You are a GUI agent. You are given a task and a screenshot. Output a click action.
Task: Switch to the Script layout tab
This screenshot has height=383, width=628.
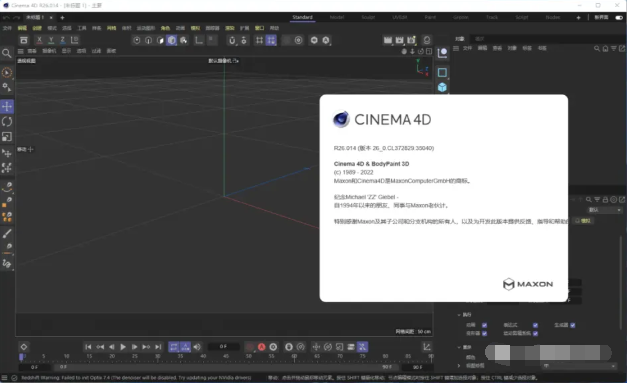521,17
